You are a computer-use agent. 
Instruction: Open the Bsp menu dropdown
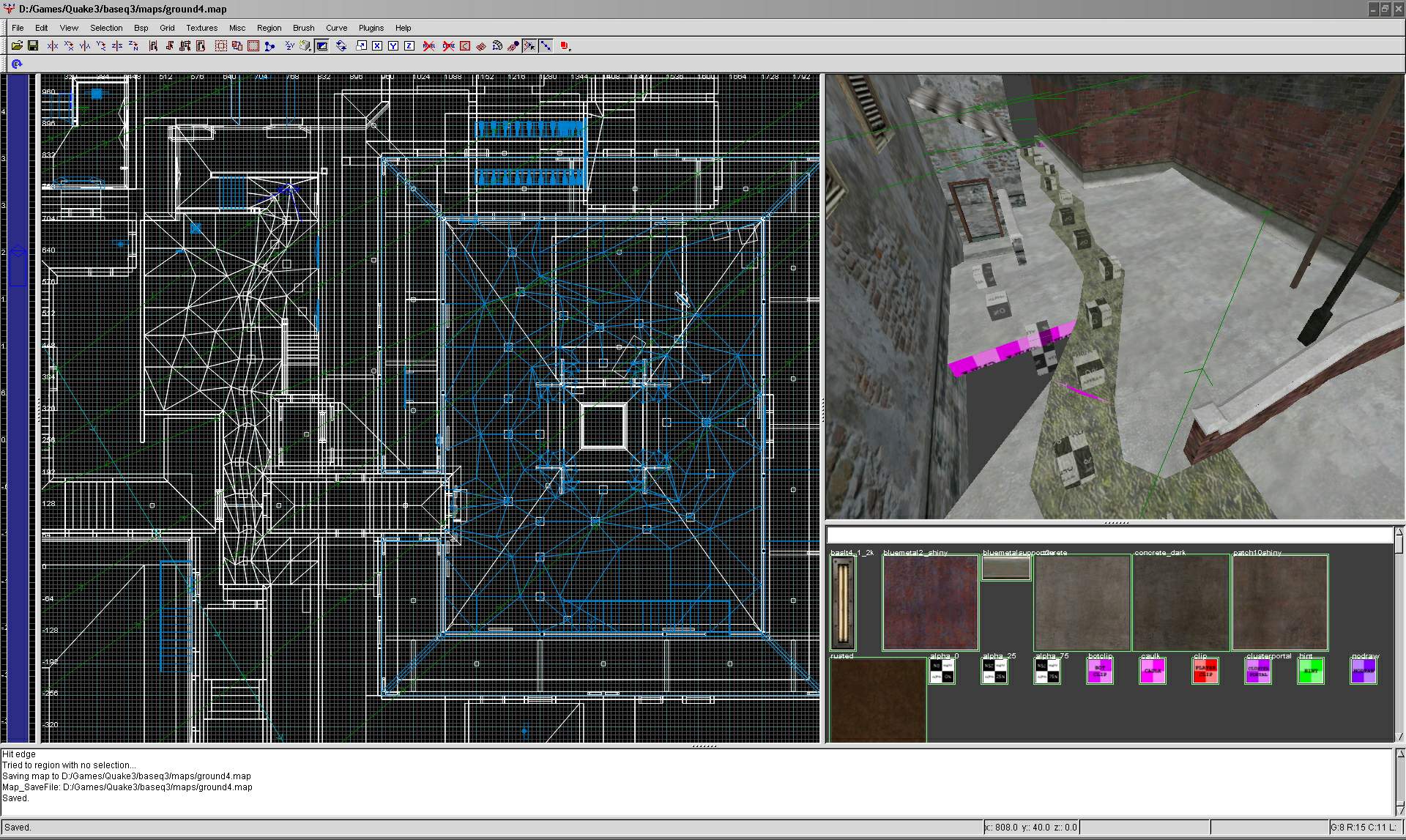141,28
